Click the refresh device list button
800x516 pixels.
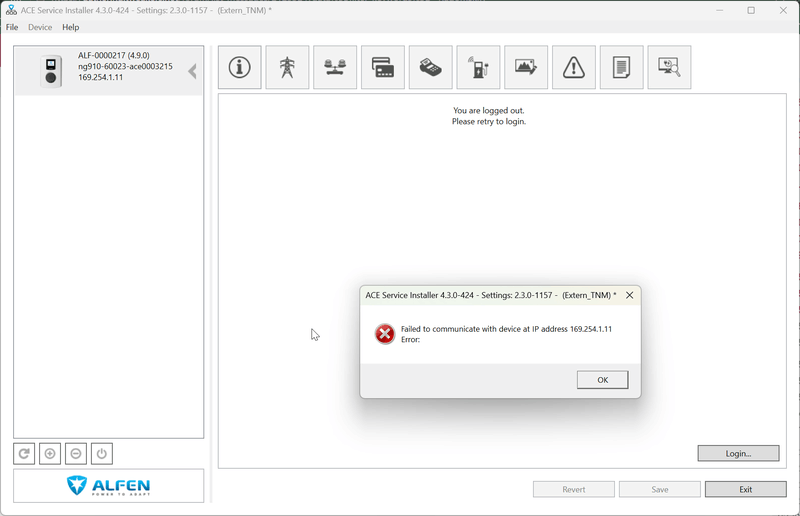tap(24, 454)
